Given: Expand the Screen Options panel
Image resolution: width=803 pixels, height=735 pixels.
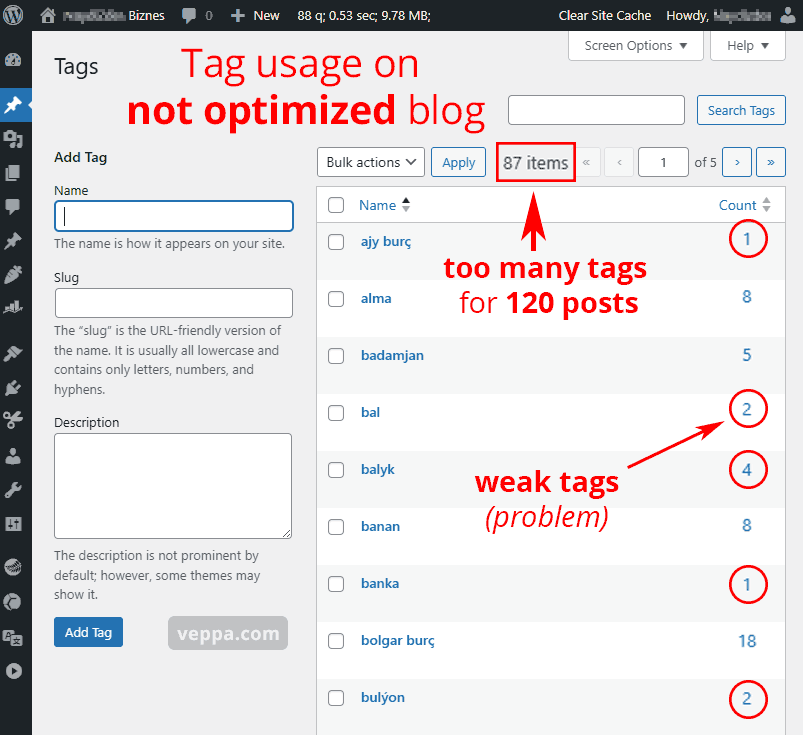Looking at the screenshot, I should point(636,46).
